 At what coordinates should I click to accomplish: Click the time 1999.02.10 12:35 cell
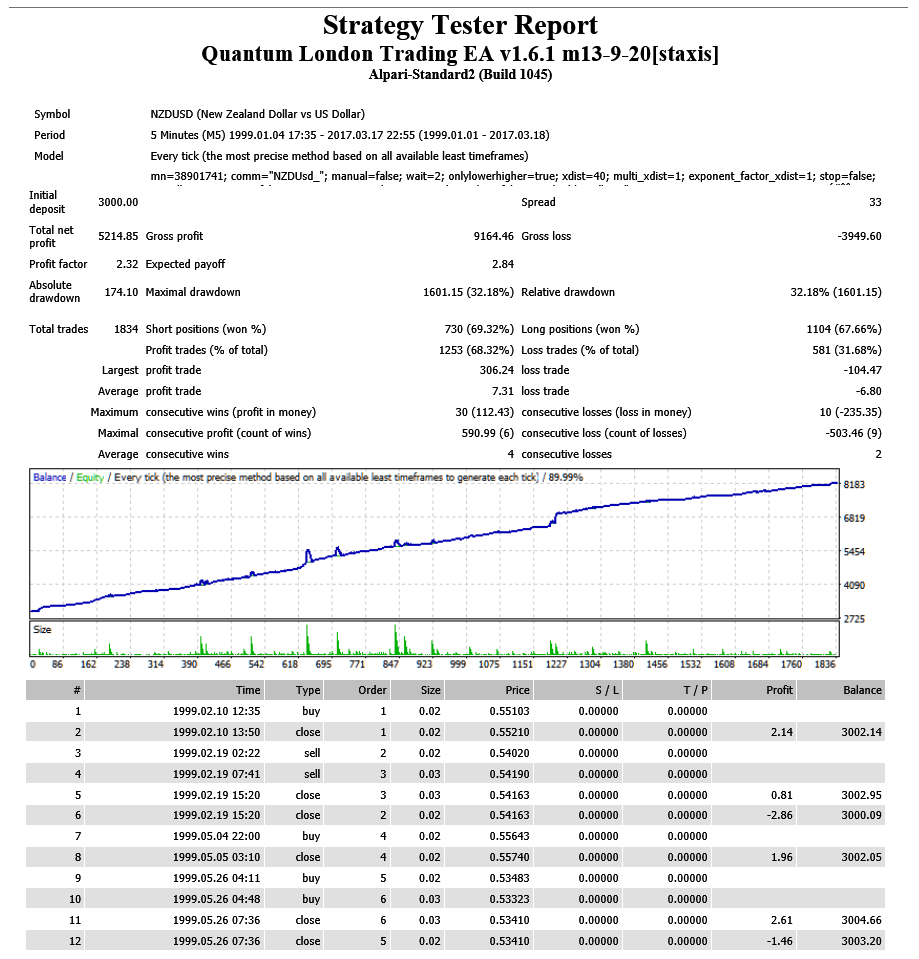point(216,712)
